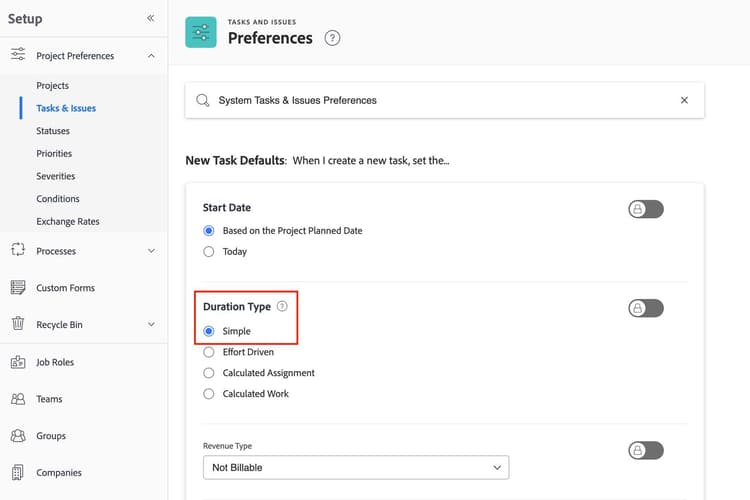
Task: Click the Teams people icon
Action: (18, 399)
